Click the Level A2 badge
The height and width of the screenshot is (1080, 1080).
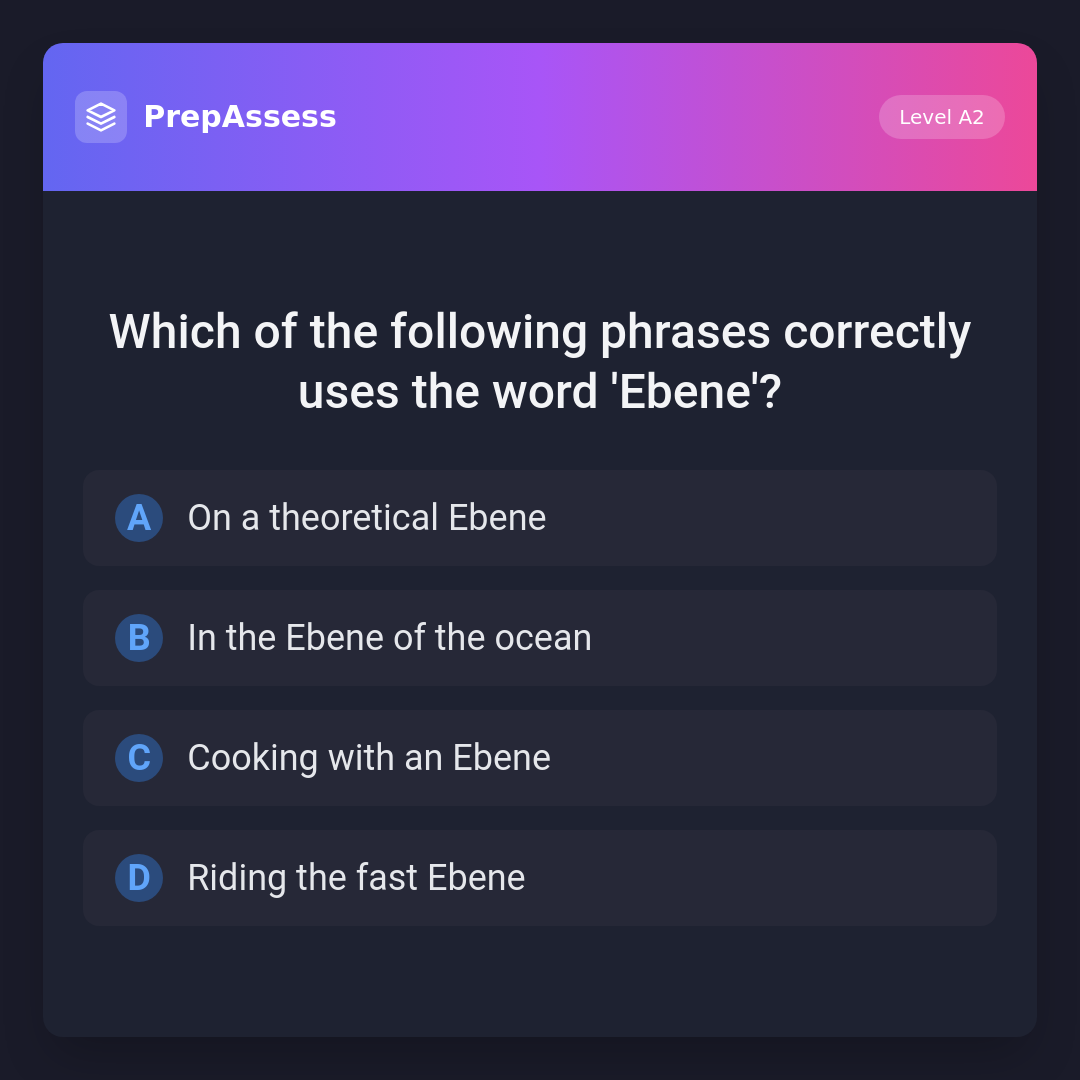(941, 117)
